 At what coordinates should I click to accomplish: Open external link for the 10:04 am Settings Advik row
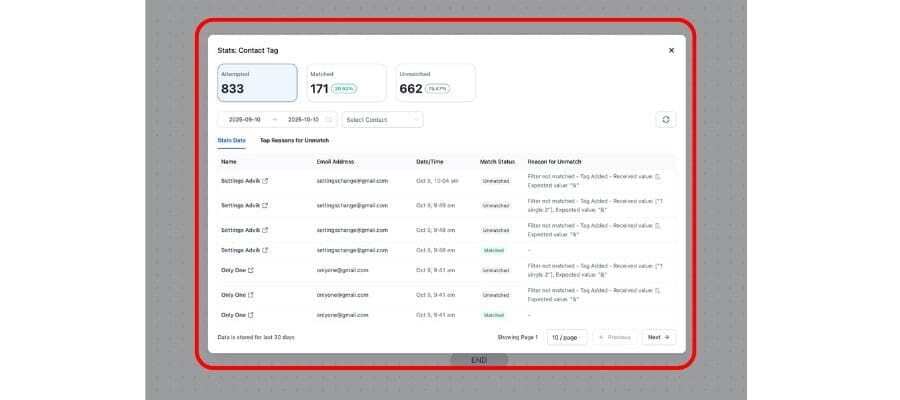click(x=265, y=181)
